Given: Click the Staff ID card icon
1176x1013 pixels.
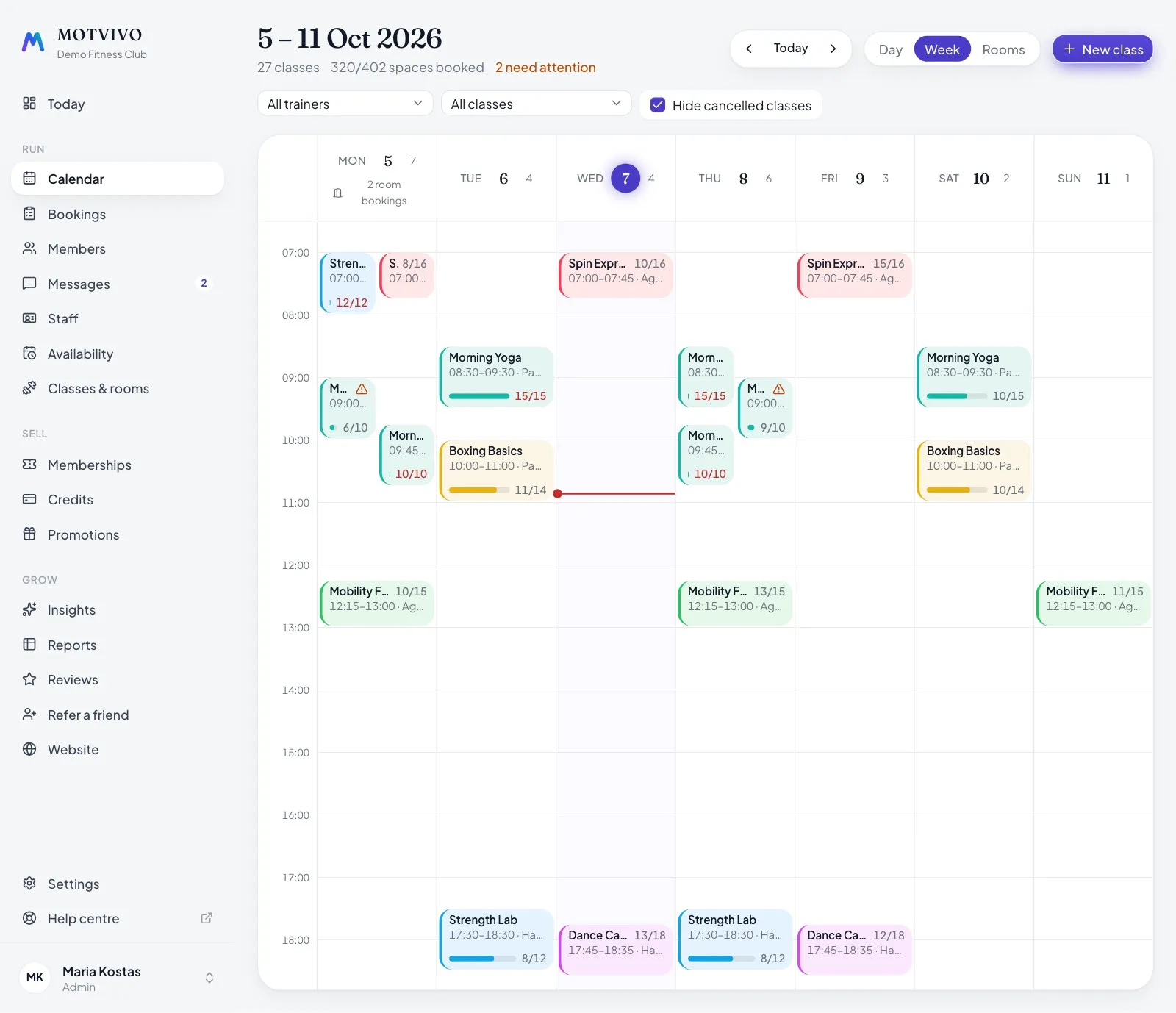Looking at the screenshot, I should (29, 318).
